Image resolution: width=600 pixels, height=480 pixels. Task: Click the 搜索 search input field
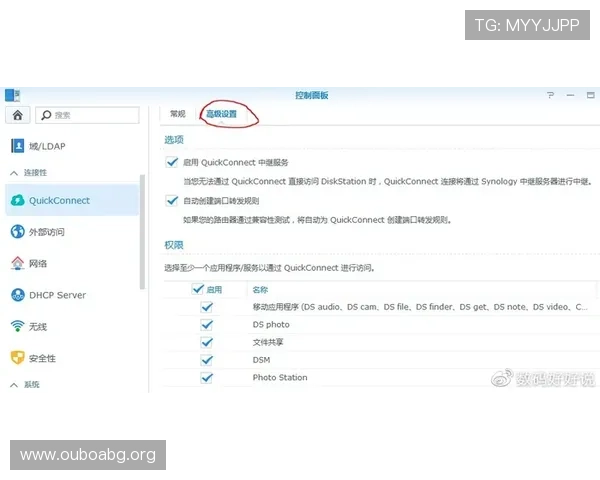point(87,115)
